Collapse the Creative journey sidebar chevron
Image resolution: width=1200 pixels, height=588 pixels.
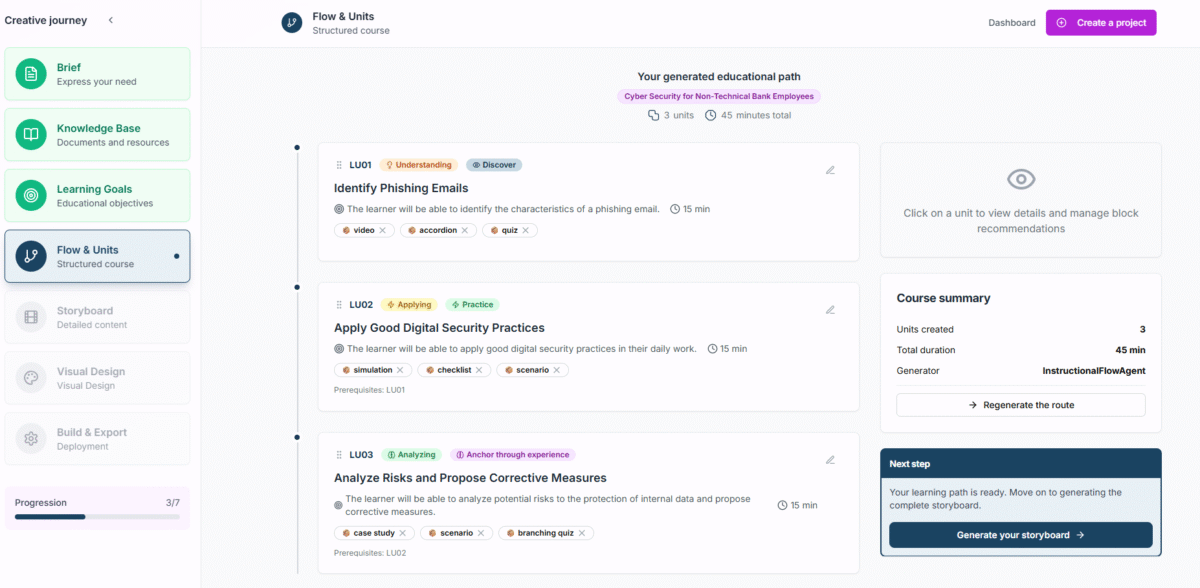(x=111, y=20)
